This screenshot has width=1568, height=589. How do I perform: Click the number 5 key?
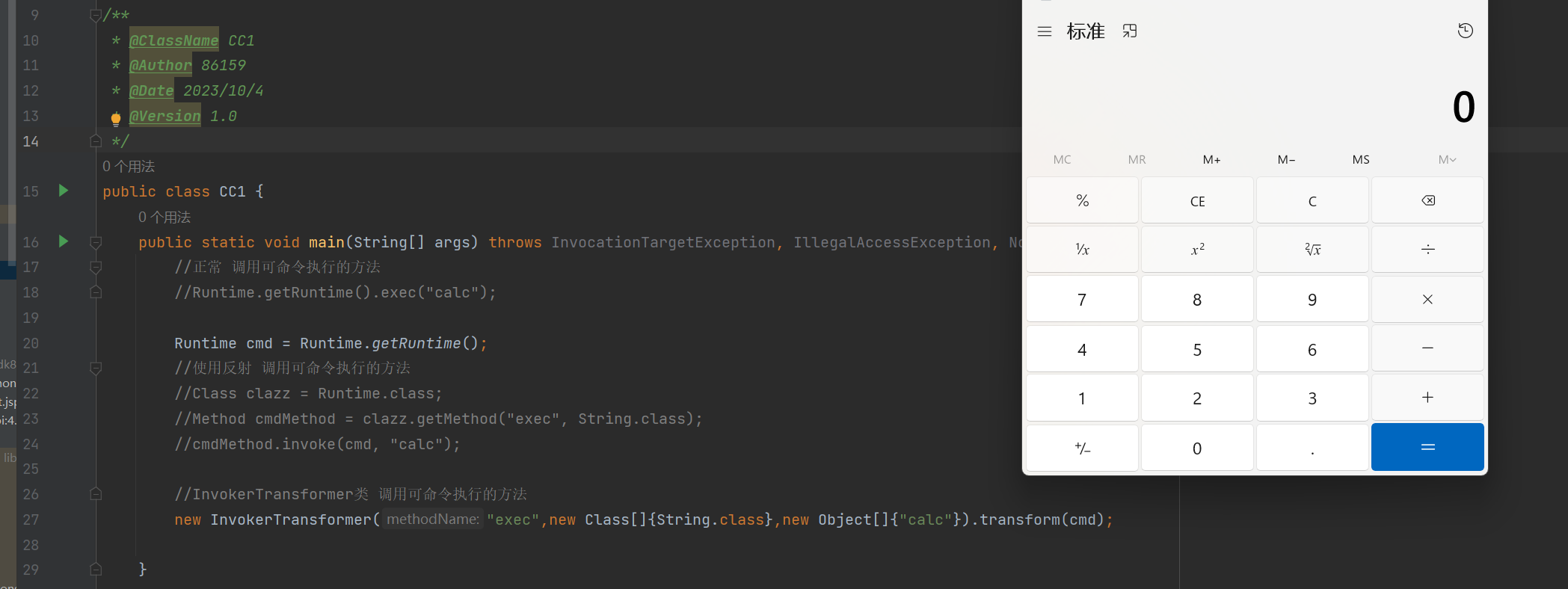click(x=1197, y=348)
